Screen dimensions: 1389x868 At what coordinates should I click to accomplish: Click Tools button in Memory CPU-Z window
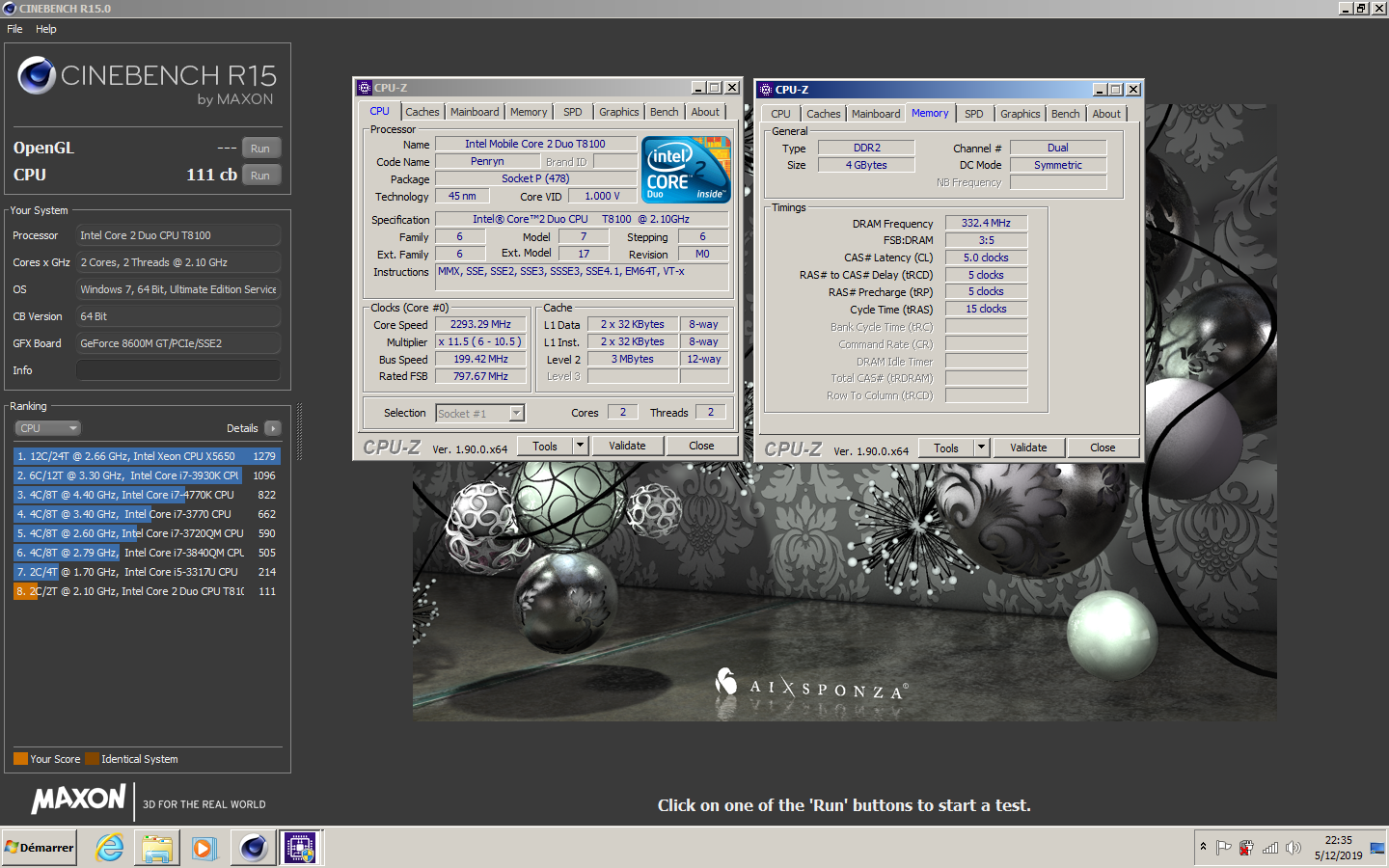tap(946, 448)
